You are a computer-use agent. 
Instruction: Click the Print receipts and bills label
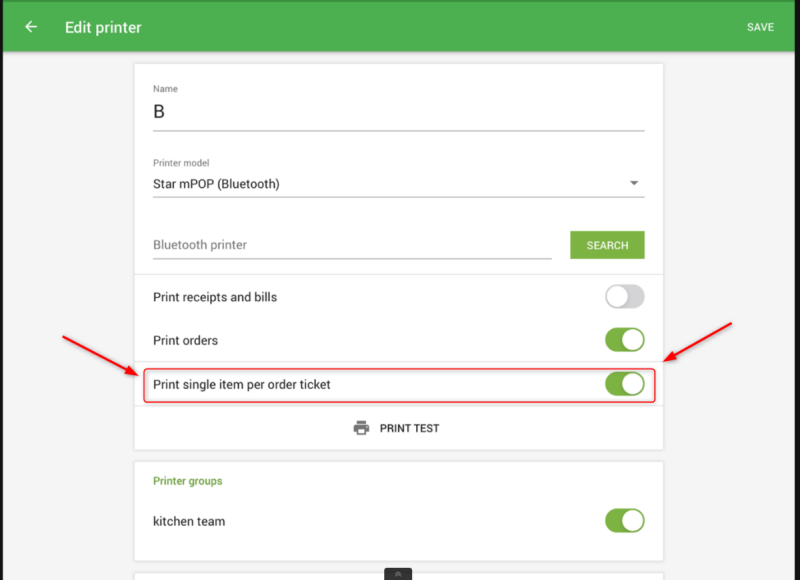point(215,297)
